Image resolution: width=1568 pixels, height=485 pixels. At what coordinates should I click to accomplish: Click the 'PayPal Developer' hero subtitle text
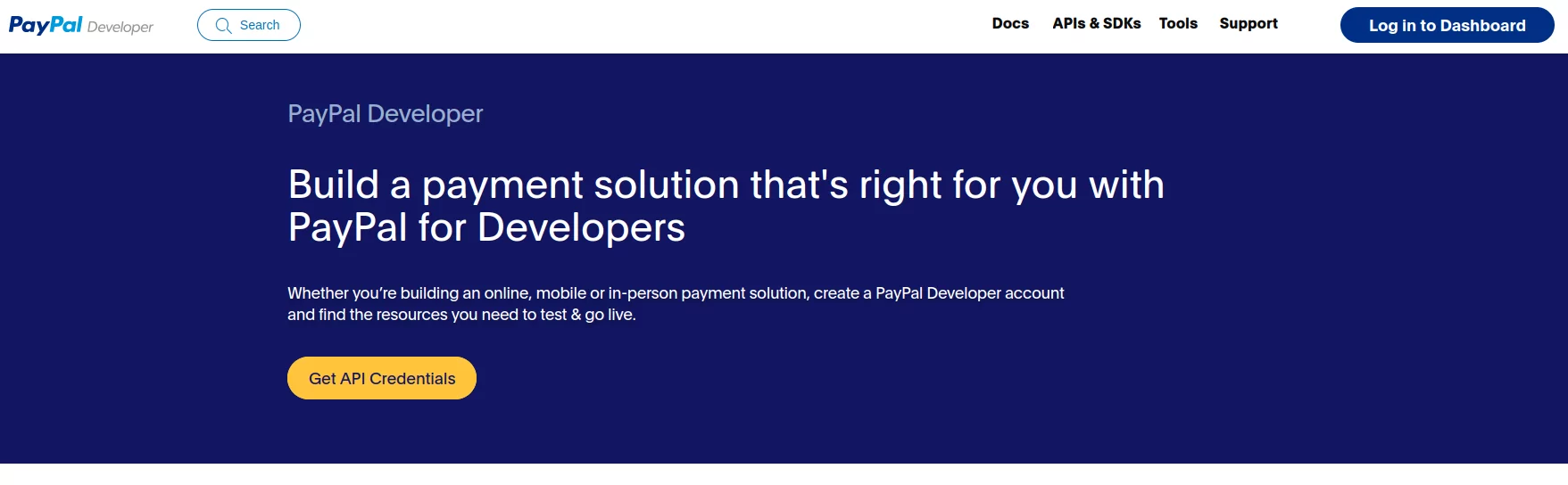[385, 113]
